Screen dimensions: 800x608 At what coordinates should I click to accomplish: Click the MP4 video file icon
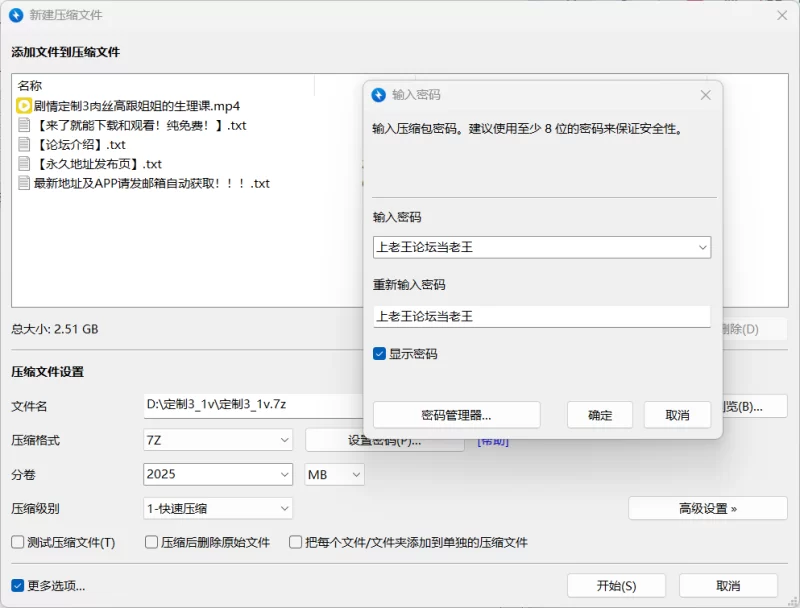pos(24,106)
